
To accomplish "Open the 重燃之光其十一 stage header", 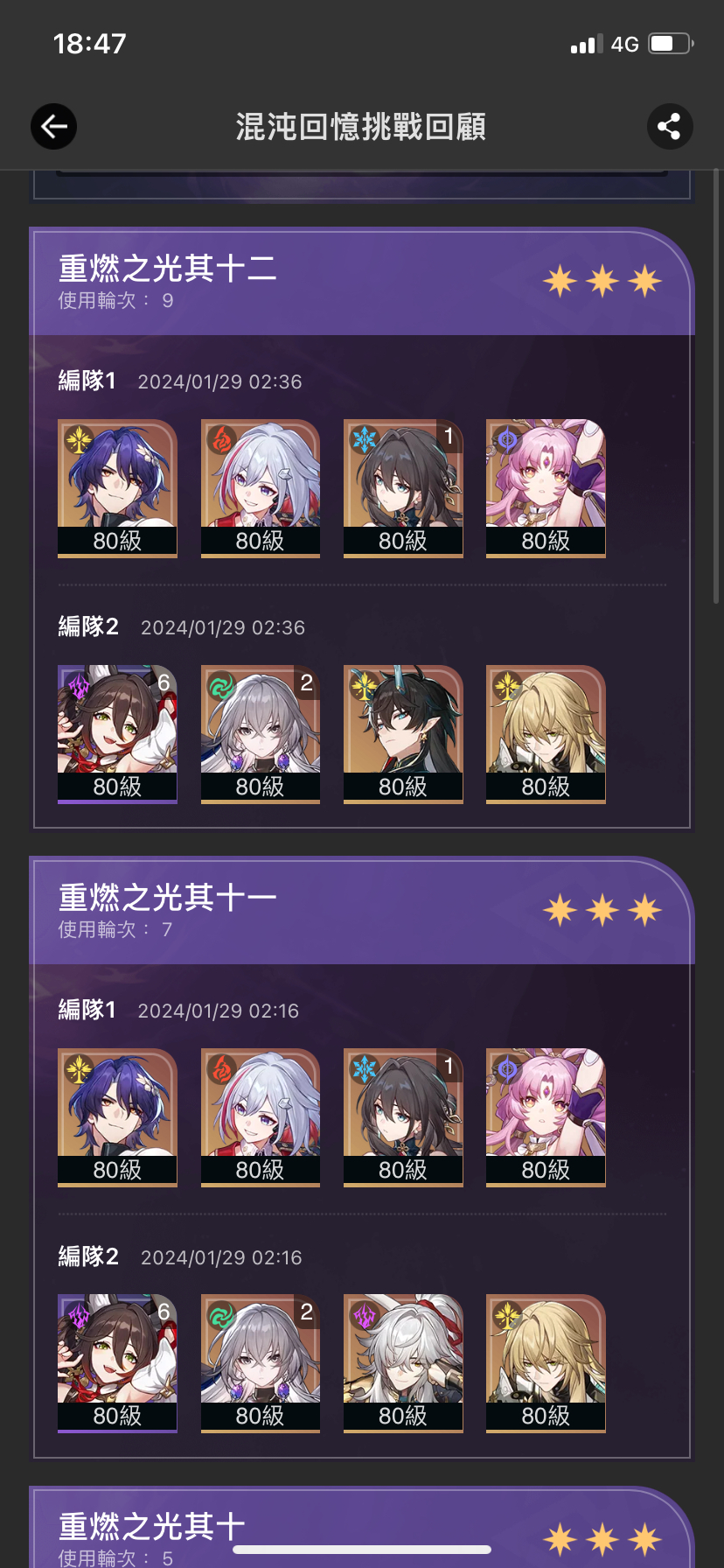I will click(362, 911).
